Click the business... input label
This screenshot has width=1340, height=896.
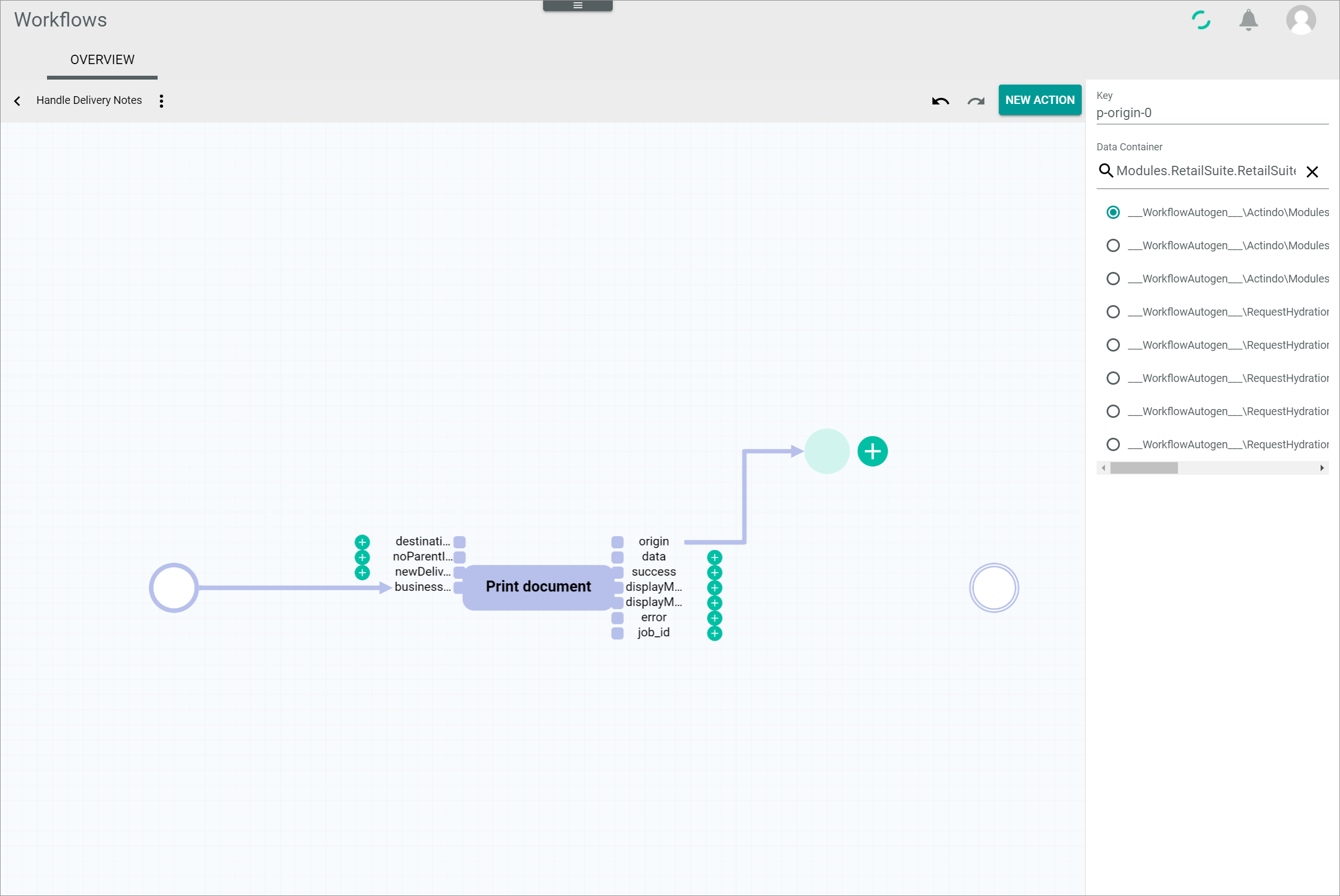click(x=422, y=587)
